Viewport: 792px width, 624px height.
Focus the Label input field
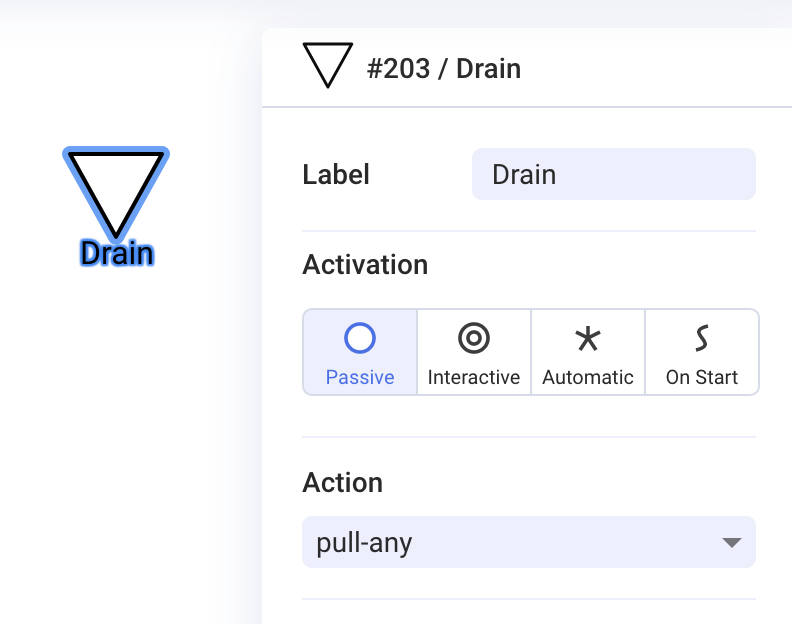[x=614, y=174]
